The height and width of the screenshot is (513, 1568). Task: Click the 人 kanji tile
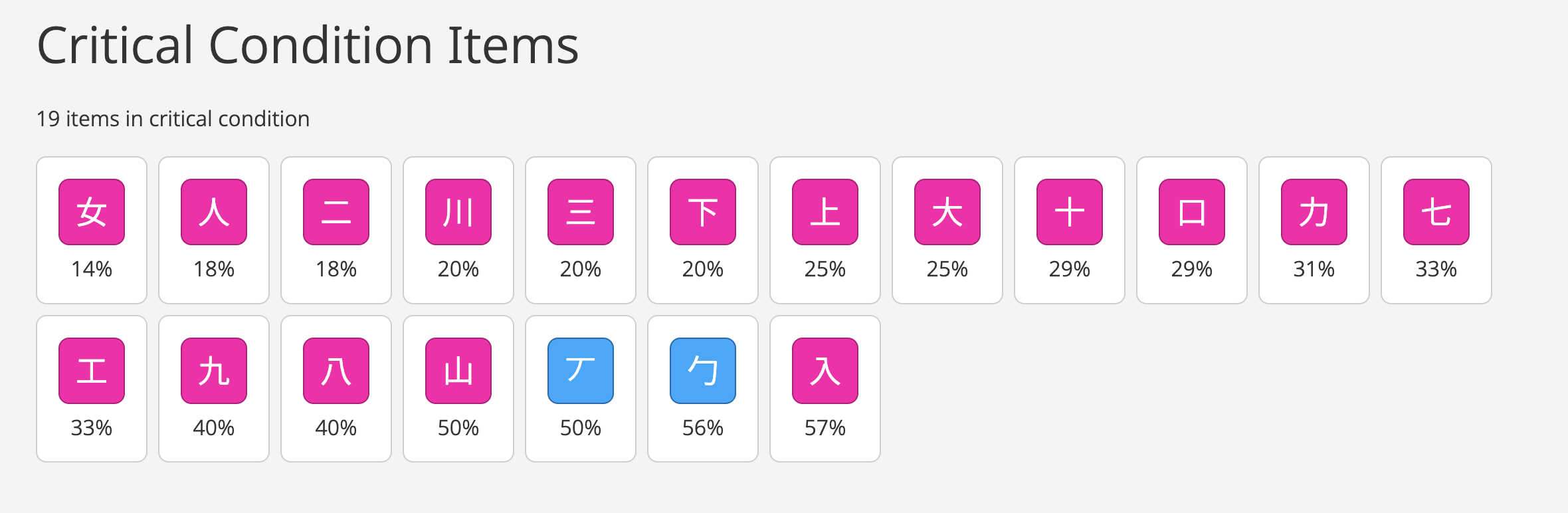point(214,212)
